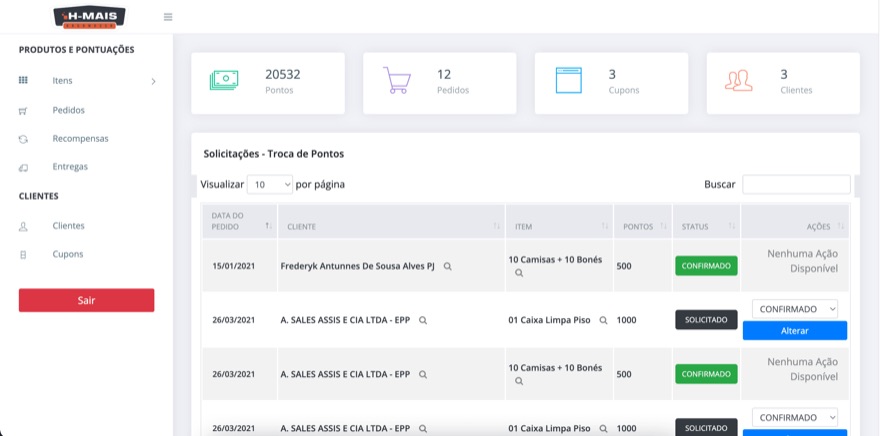Open the Visualizar rows-per-page dropdown
This screenshot has height=436, width=880.
[x=270, y=184]
